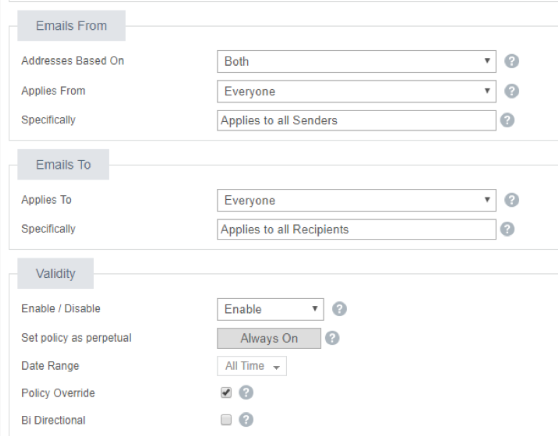Open help for Addresses Based On
This screenshot has height=436, width=558.
click(x=511, y=61)
